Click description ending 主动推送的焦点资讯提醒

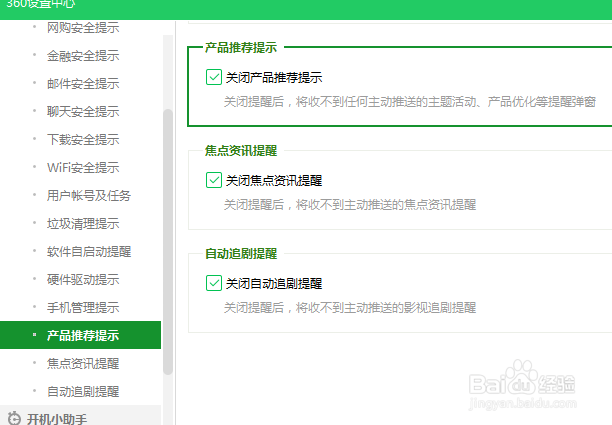tap(350, 205)
